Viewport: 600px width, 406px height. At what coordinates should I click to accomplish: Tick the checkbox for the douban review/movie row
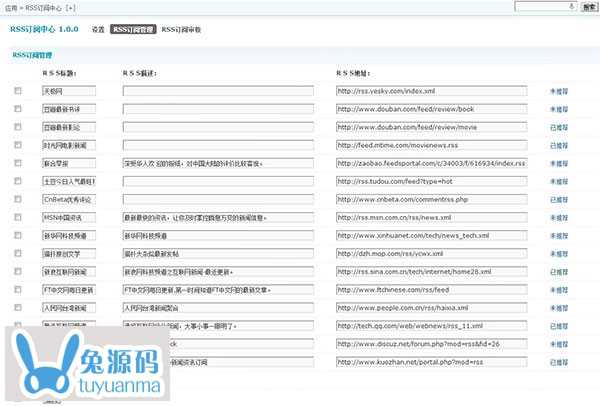tap(18, 127)
